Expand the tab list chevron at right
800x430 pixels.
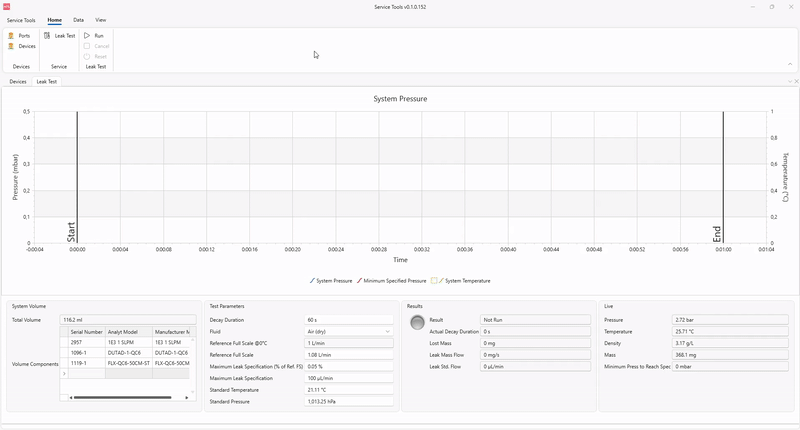(787, 81)
